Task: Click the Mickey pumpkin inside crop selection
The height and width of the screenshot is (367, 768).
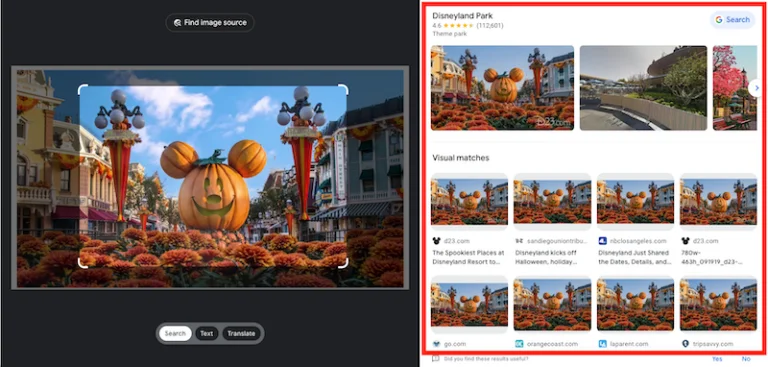Action: 214,185
